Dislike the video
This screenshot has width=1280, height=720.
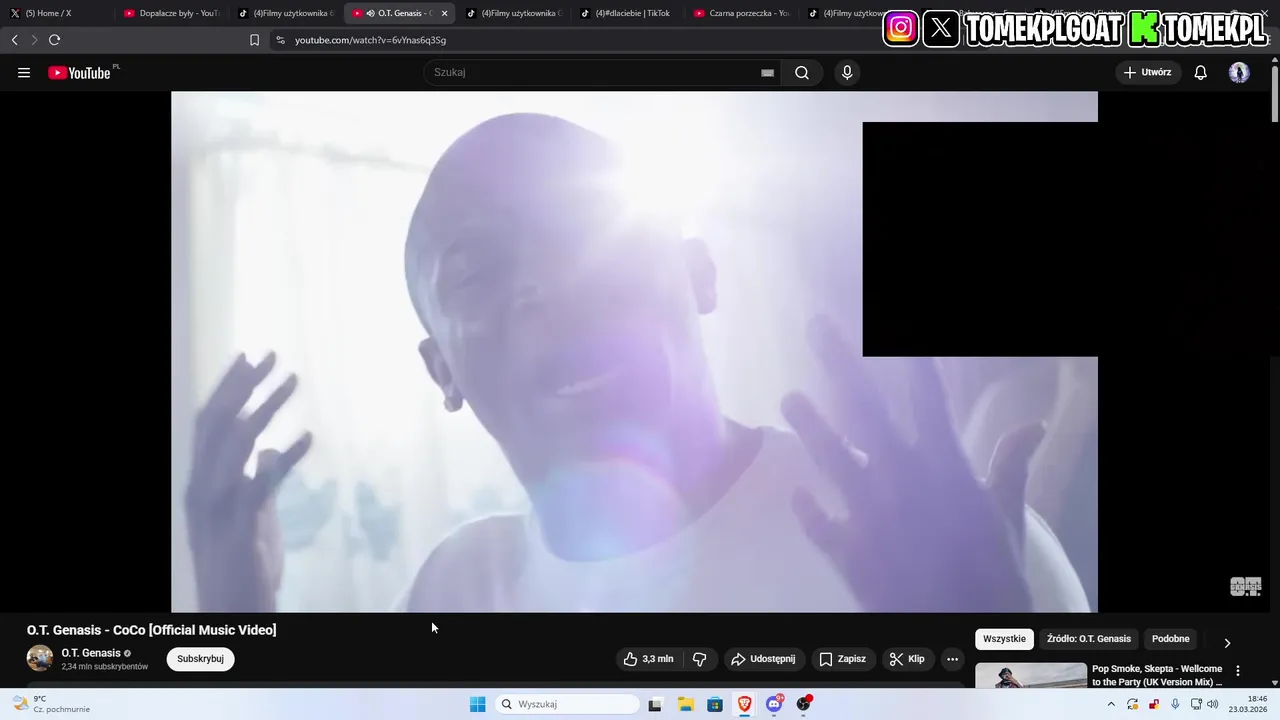[x=700, y=659]
